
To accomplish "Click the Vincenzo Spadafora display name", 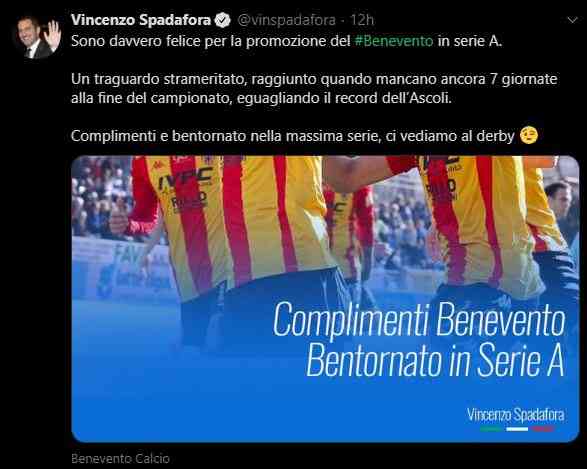I will 141,20.
